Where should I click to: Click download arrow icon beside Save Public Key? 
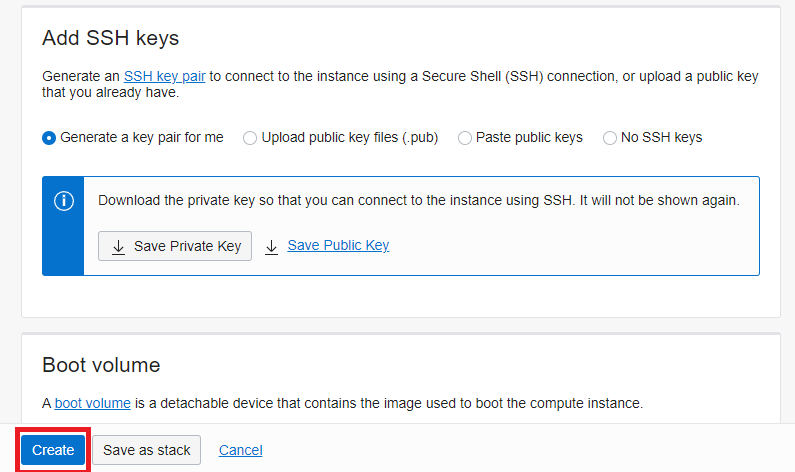click(x=271, y=246)
